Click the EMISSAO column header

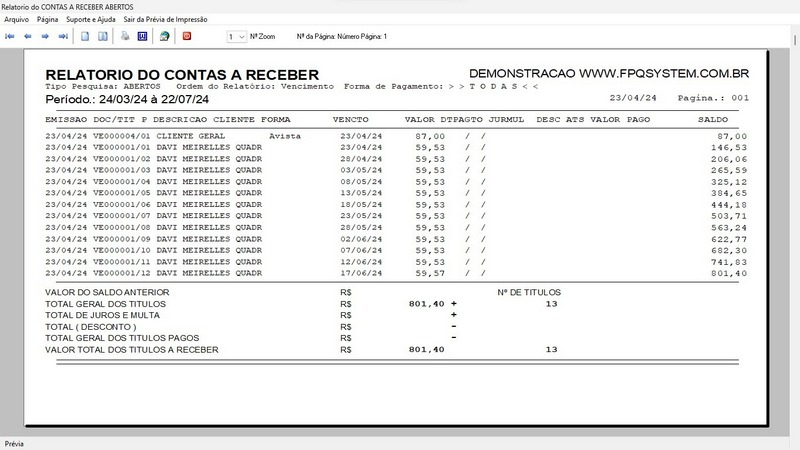(66, 119)
